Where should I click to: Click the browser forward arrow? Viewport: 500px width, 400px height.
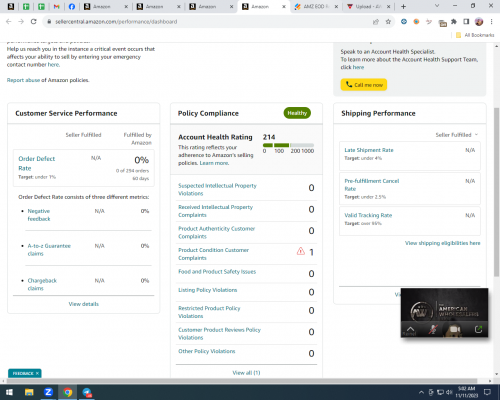(x=21, y=22)
